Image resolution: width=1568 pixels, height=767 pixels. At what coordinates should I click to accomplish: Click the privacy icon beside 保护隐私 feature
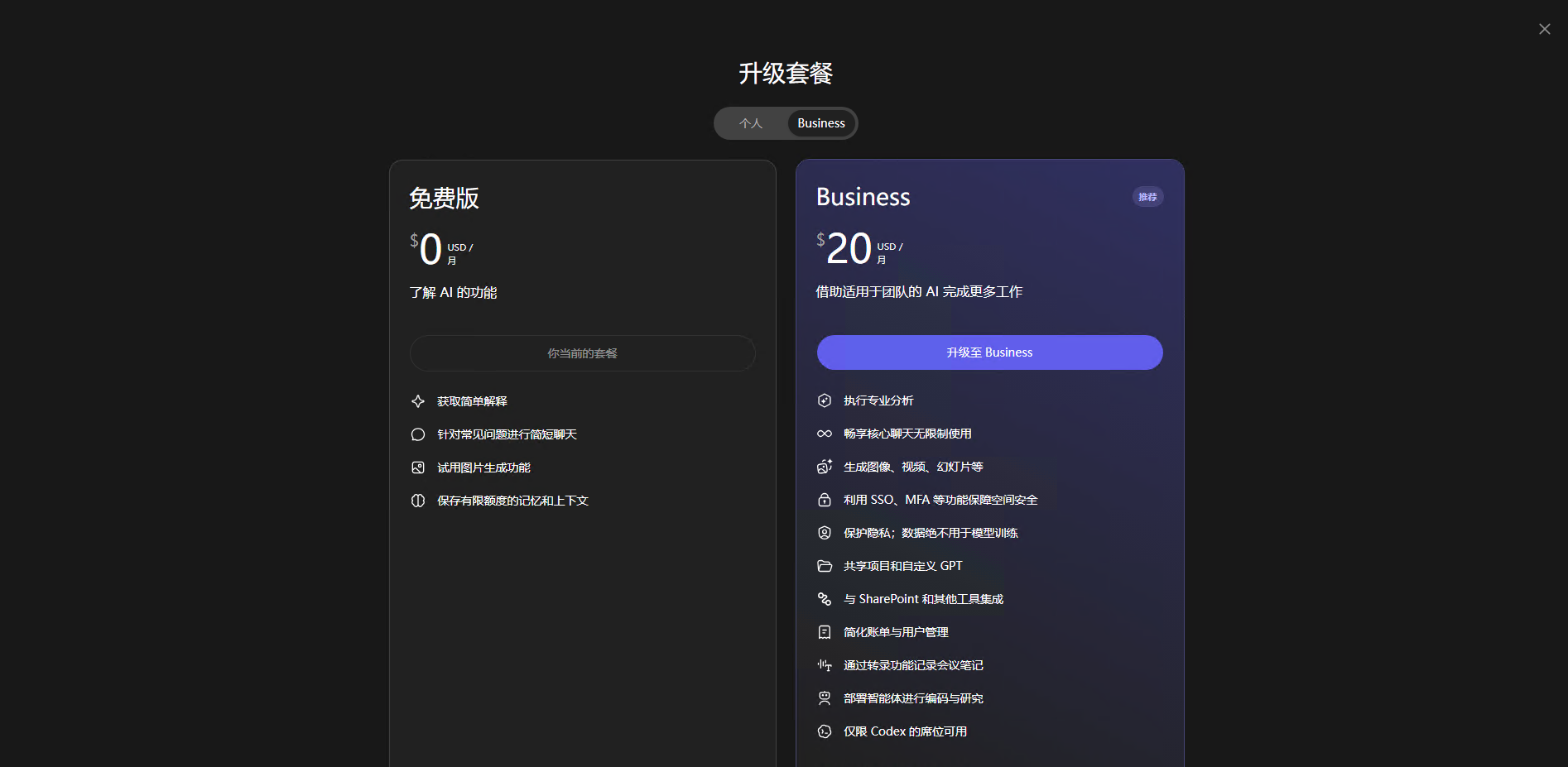coord(824,533)
